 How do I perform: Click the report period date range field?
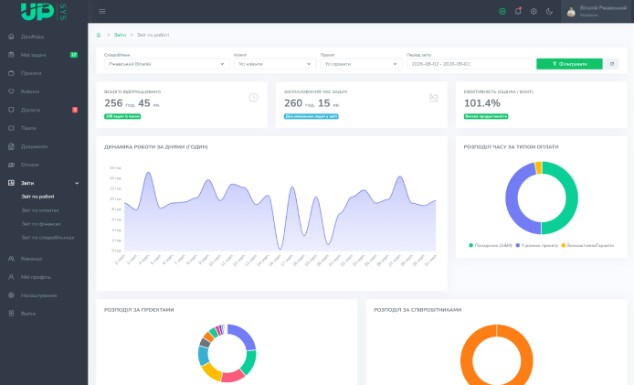(469, 64)
